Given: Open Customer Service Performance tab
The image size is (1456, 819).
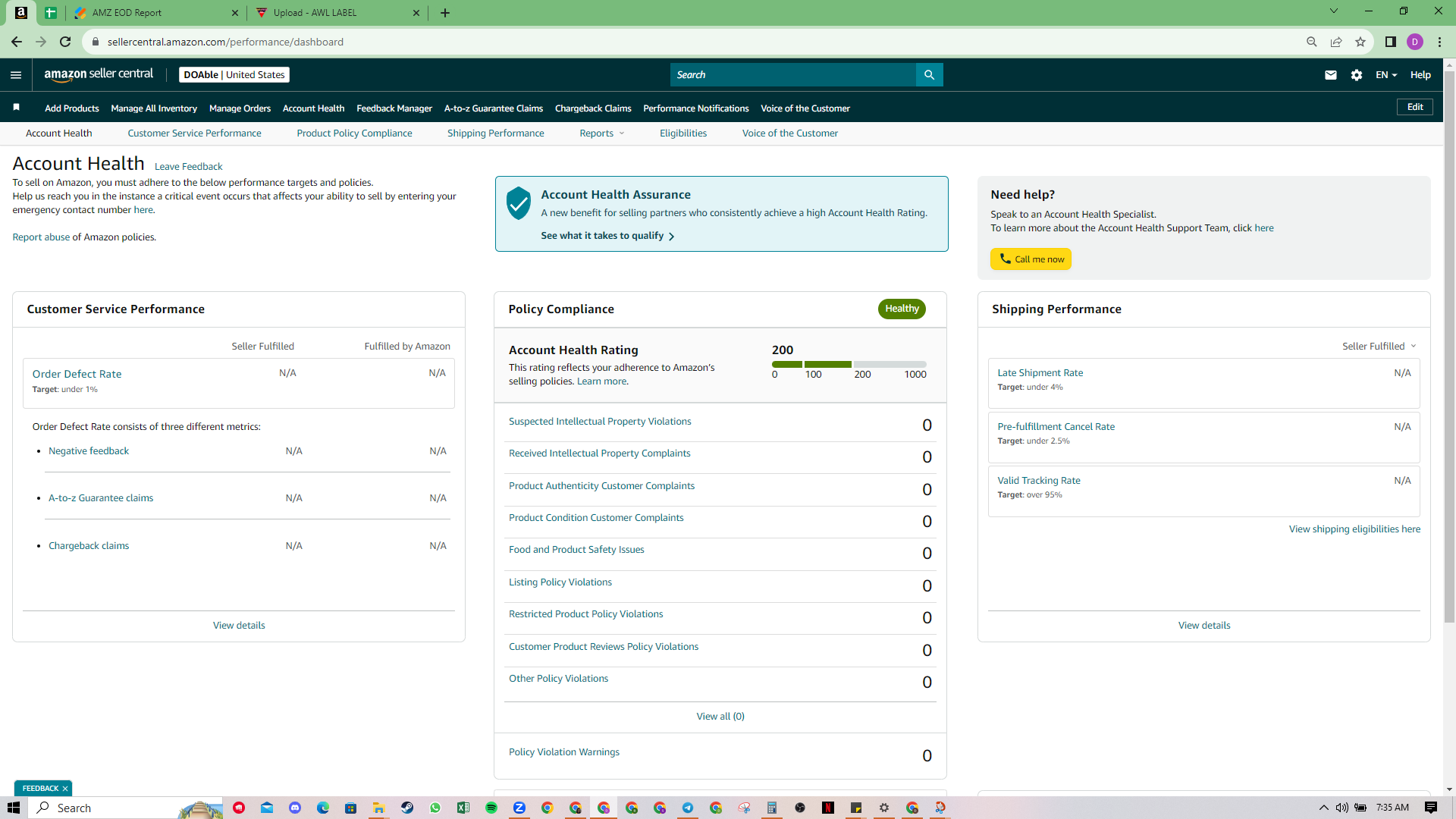Looking at the screenshot, I should click(x=194, y=133).
